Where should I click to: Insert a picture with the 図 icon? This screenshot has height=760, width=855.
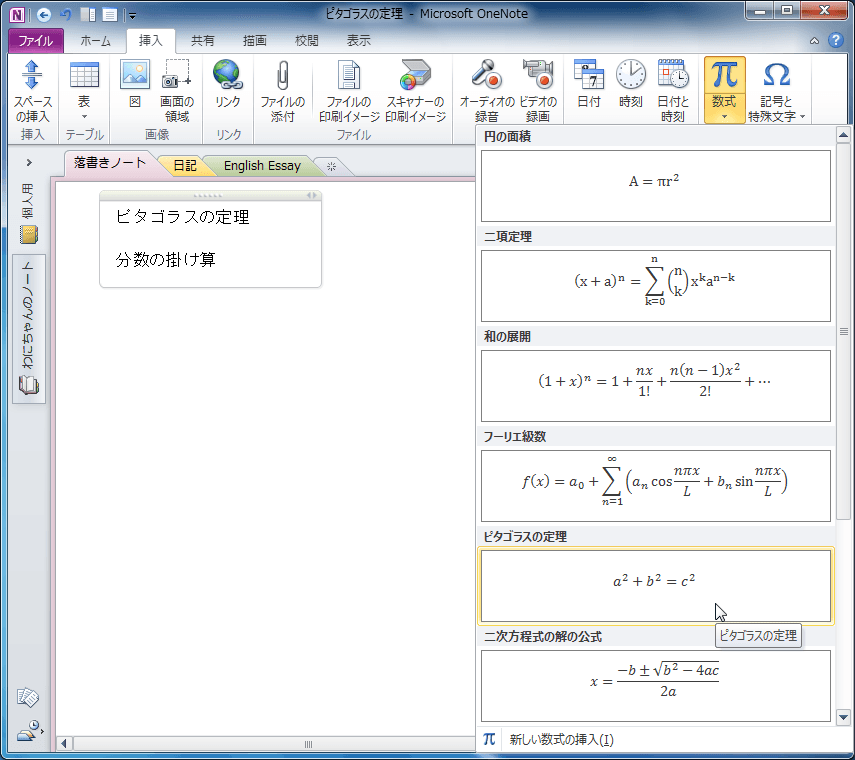click(135, 85)
